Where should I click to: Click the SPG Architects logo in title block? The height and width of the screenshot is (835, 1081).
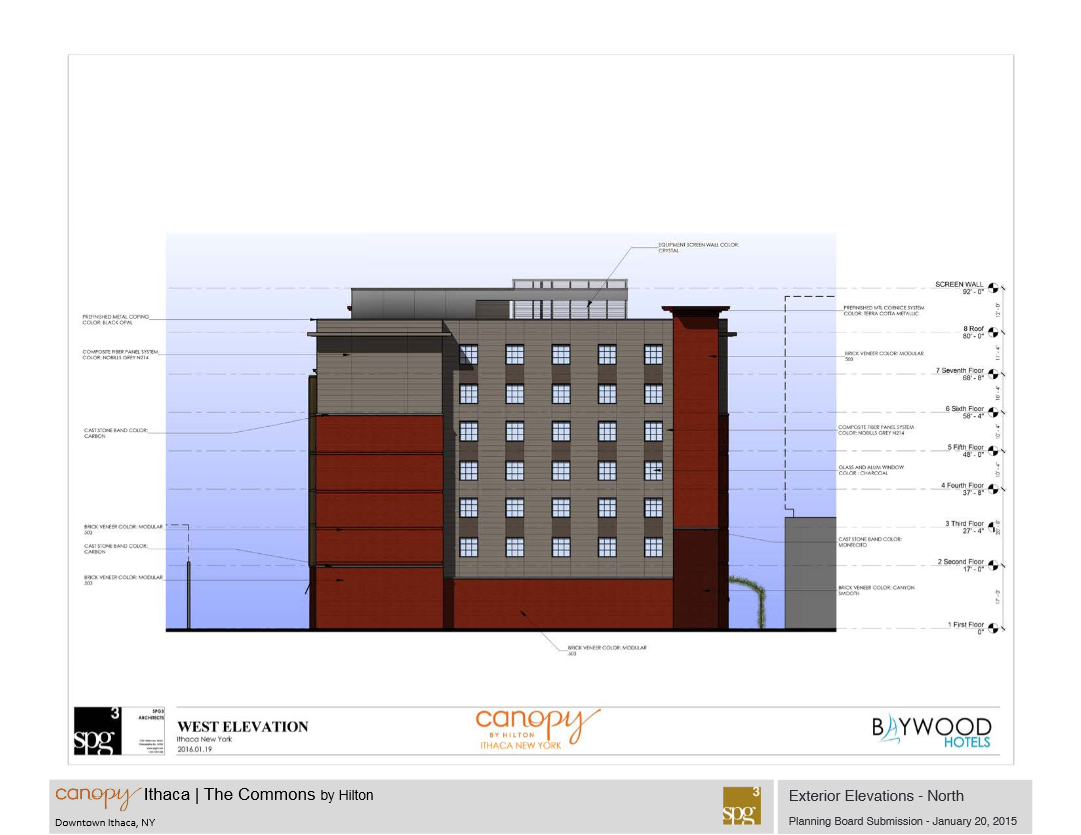tap(98, 731)
